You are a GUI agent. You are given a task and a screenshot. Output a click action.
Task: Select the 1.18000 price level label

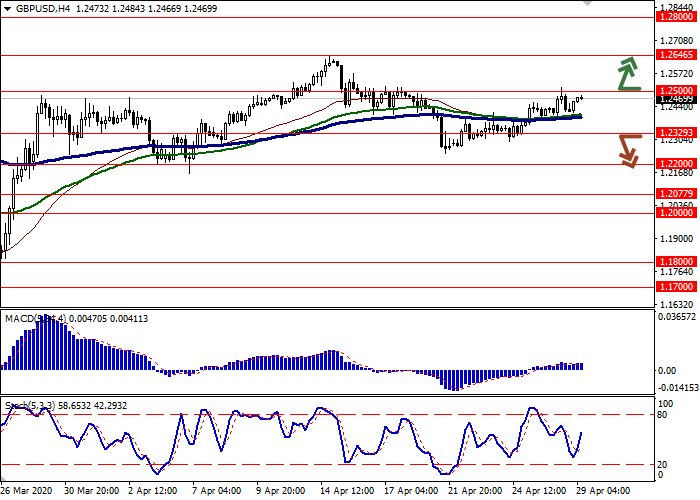pyautogui.click(x=677, y=262)
